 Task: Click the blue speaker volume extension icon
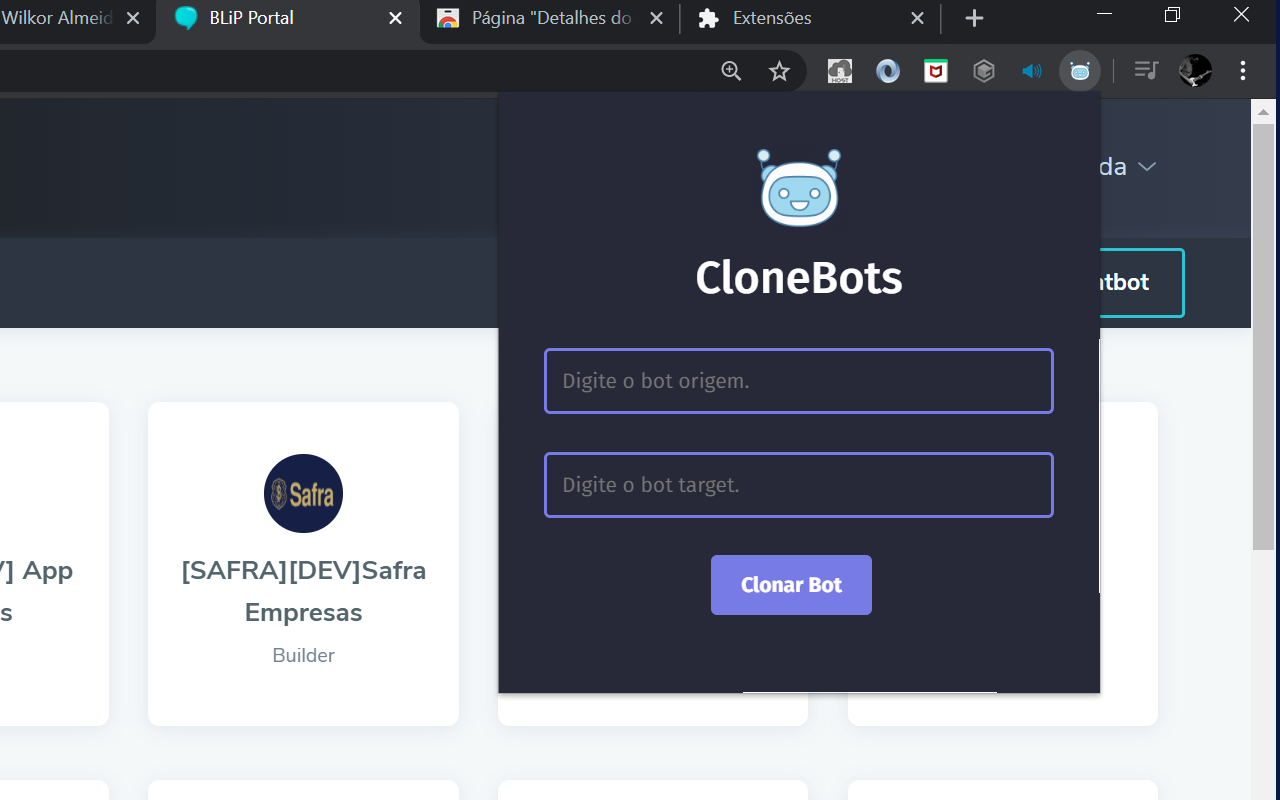pyautogui.click(x=1031, y=71)
